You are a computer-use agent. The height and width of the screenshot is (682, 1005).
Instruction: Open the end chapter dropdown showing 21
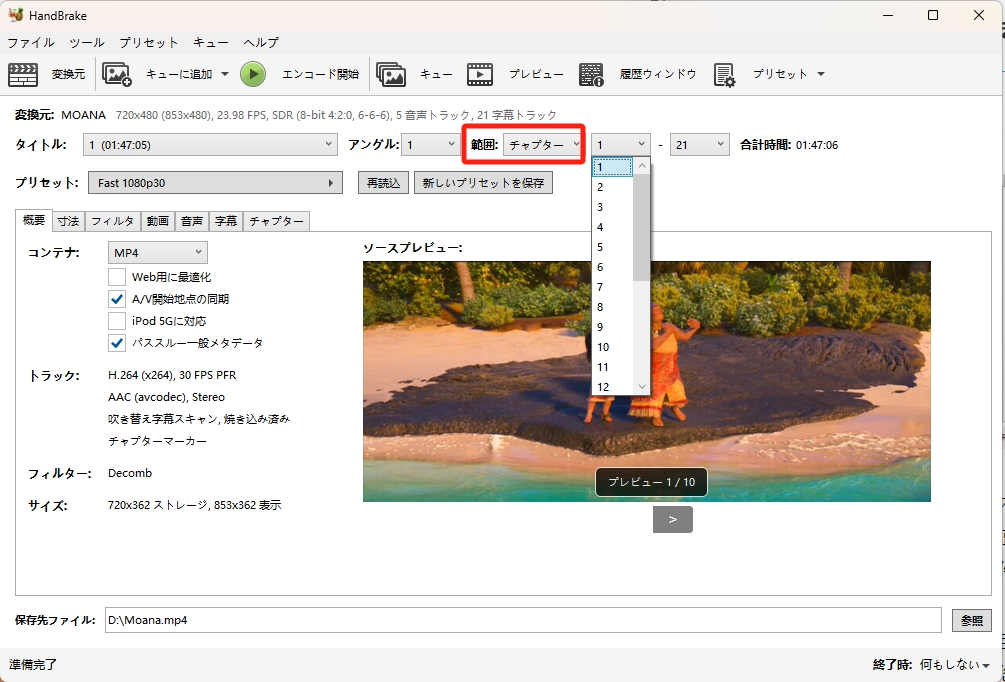pyautogui.click(x=699, y=145)
